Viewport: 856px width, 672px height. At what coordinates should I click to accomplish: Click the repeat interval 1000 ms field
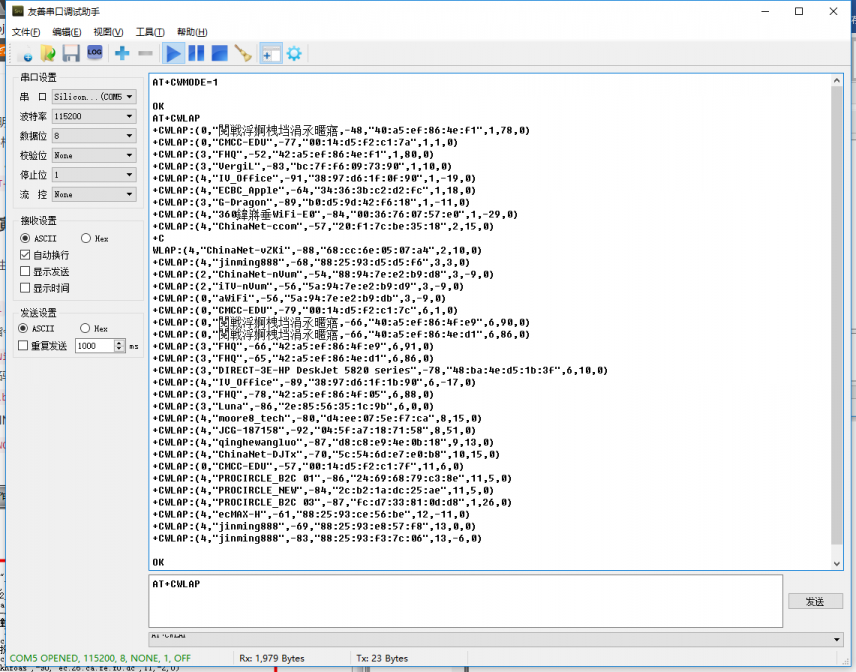(94, 346)
